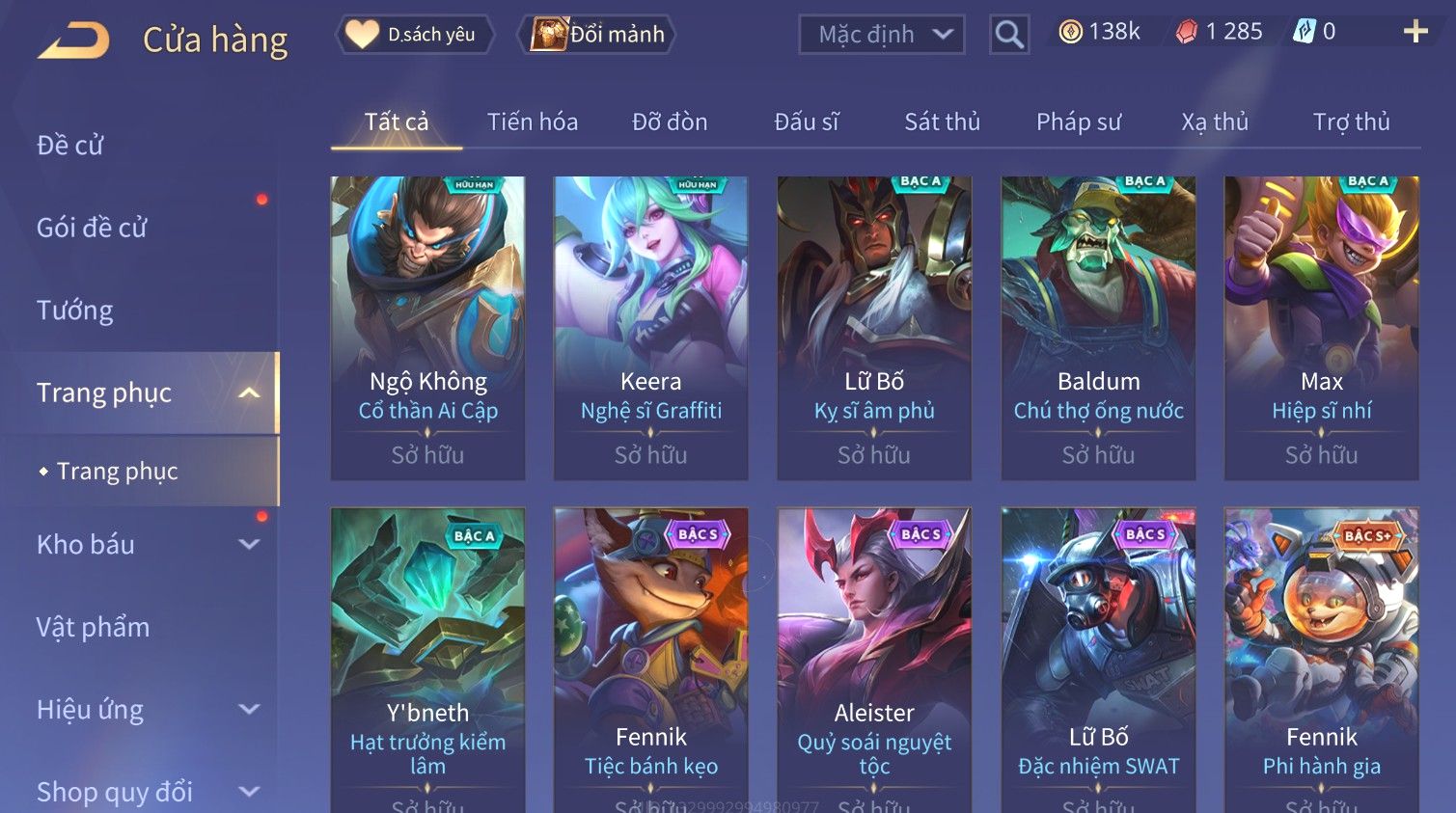
Task: Tap the blue voucher currency icon
Action: coord(1305,32)
